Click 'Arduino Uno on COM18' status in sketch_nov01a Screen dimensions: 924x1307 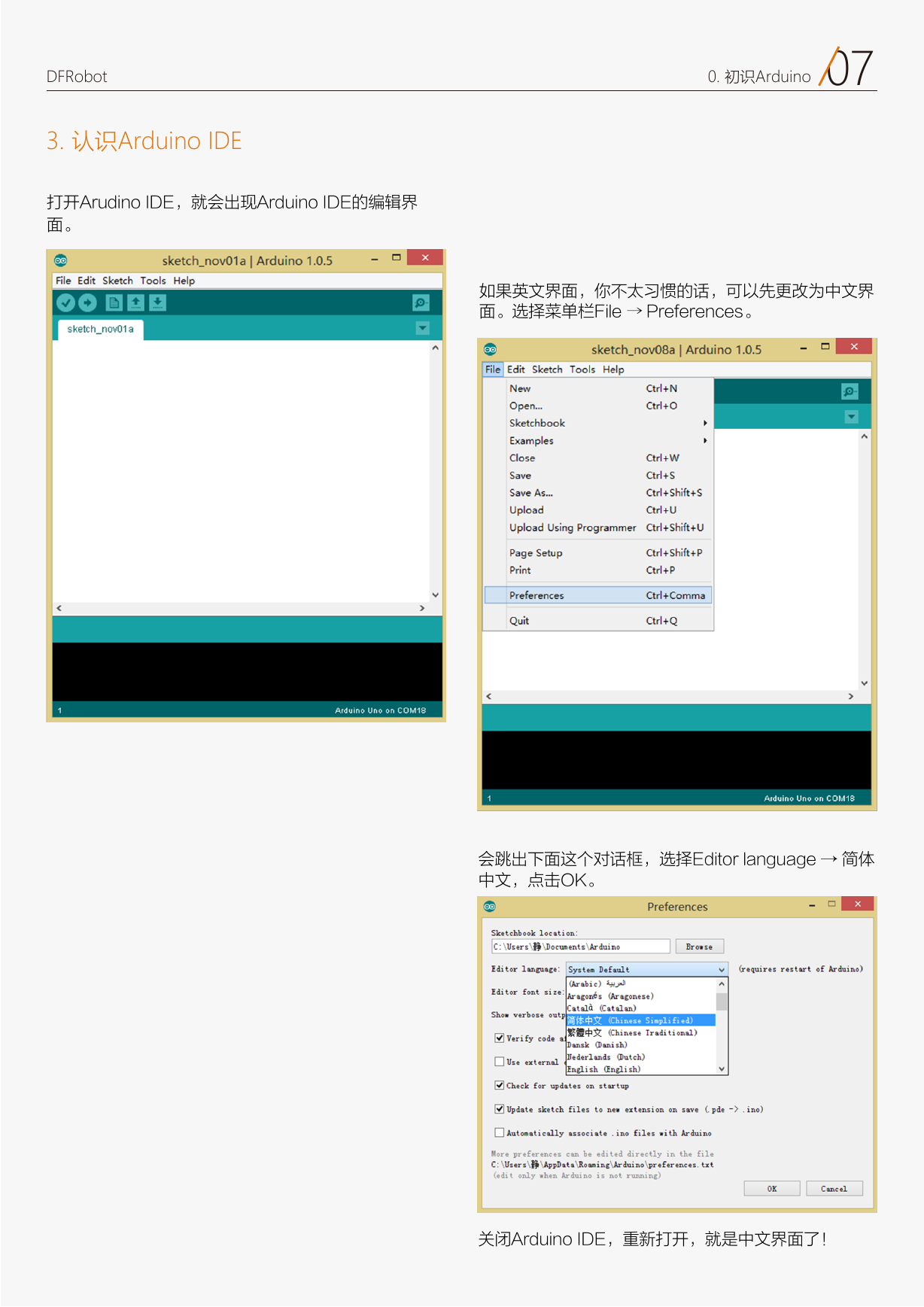380,710
